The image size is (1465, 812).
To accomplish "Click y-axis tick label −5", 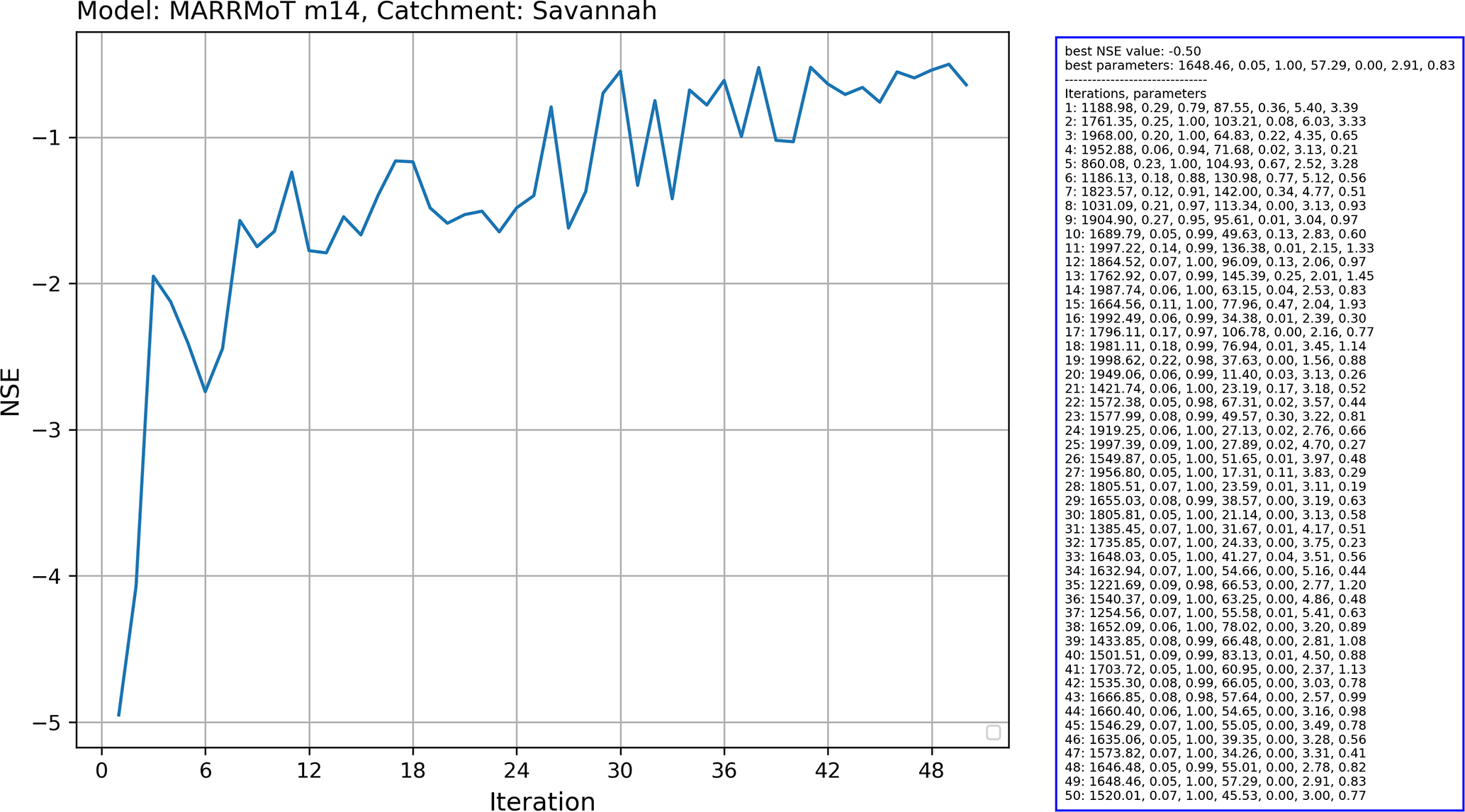I will (47, 723).
